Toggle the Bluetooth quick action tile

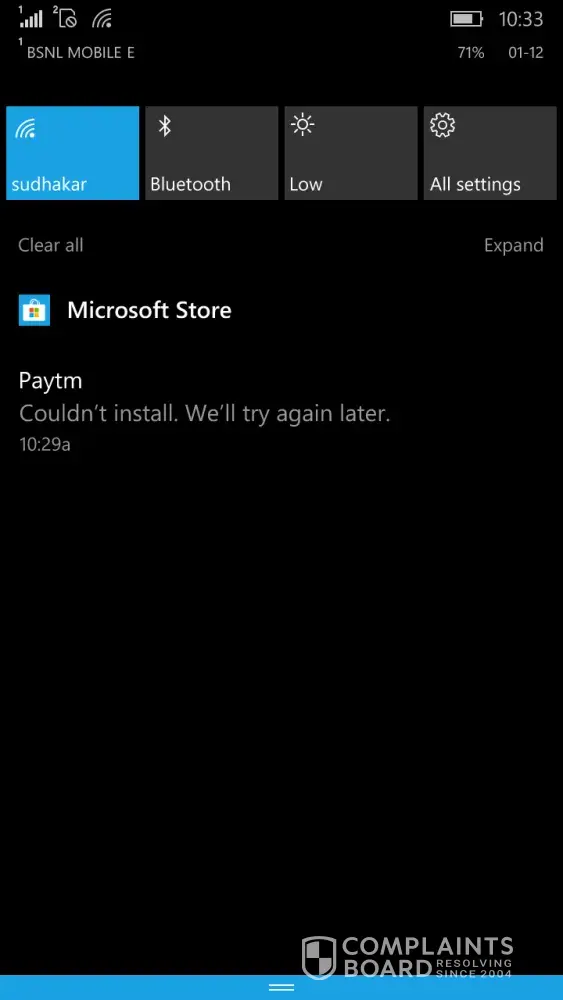coord(212,153)
